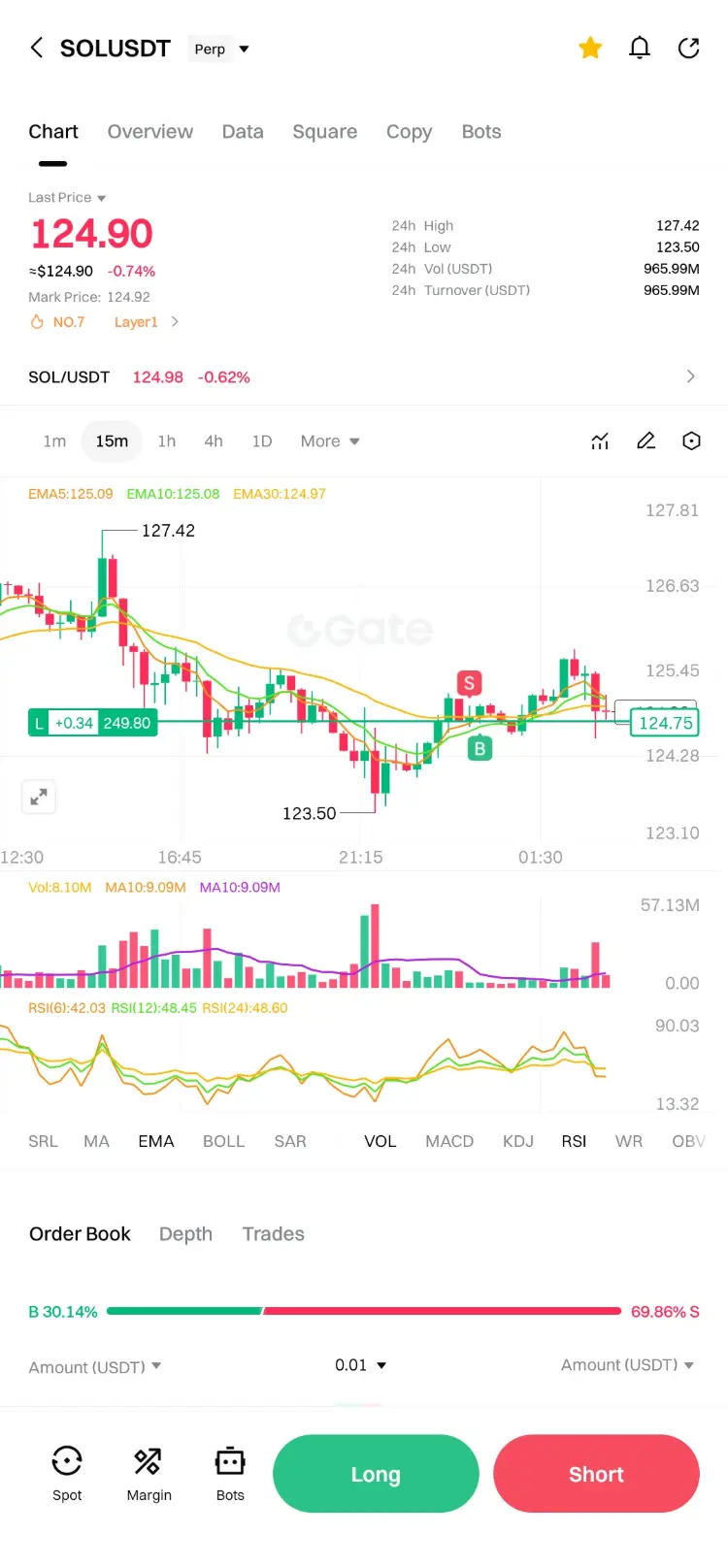This screenshot has width=728, height=1568.
Task: Tap the 123.50 low price label
Action: (x=309, y=814)
